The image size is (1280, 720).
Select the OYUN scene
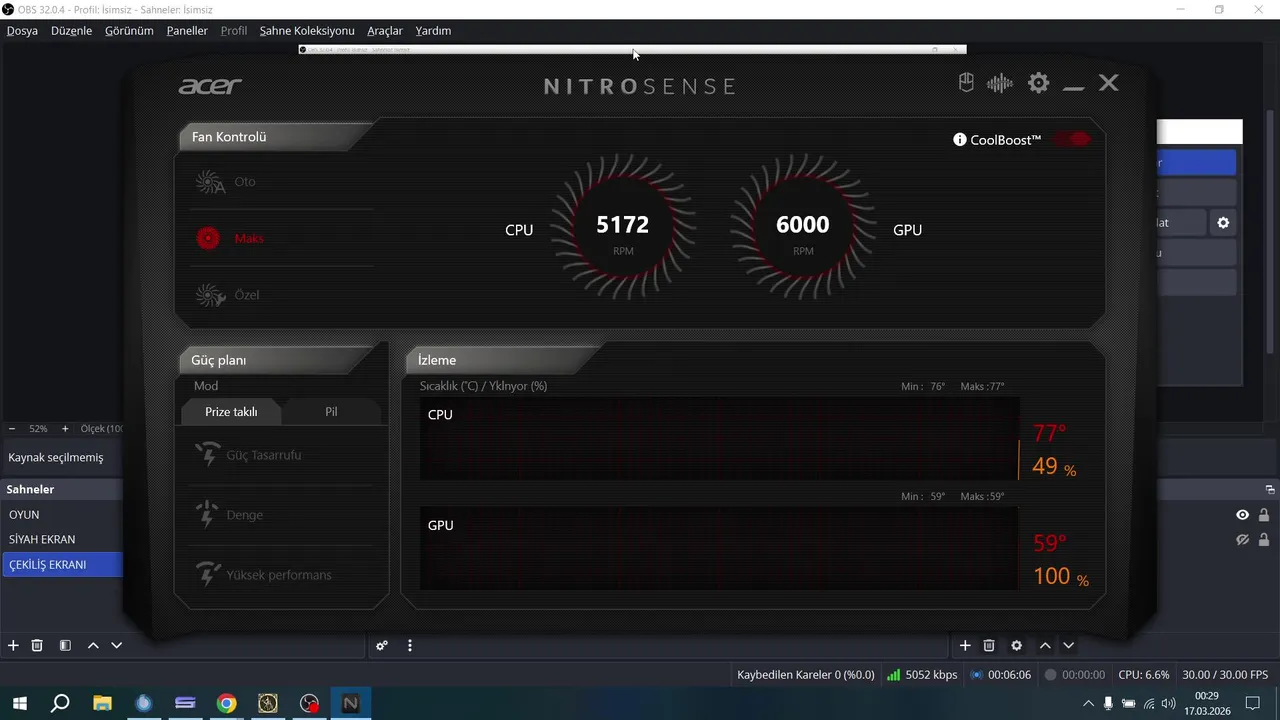click(x=61, y=515)
